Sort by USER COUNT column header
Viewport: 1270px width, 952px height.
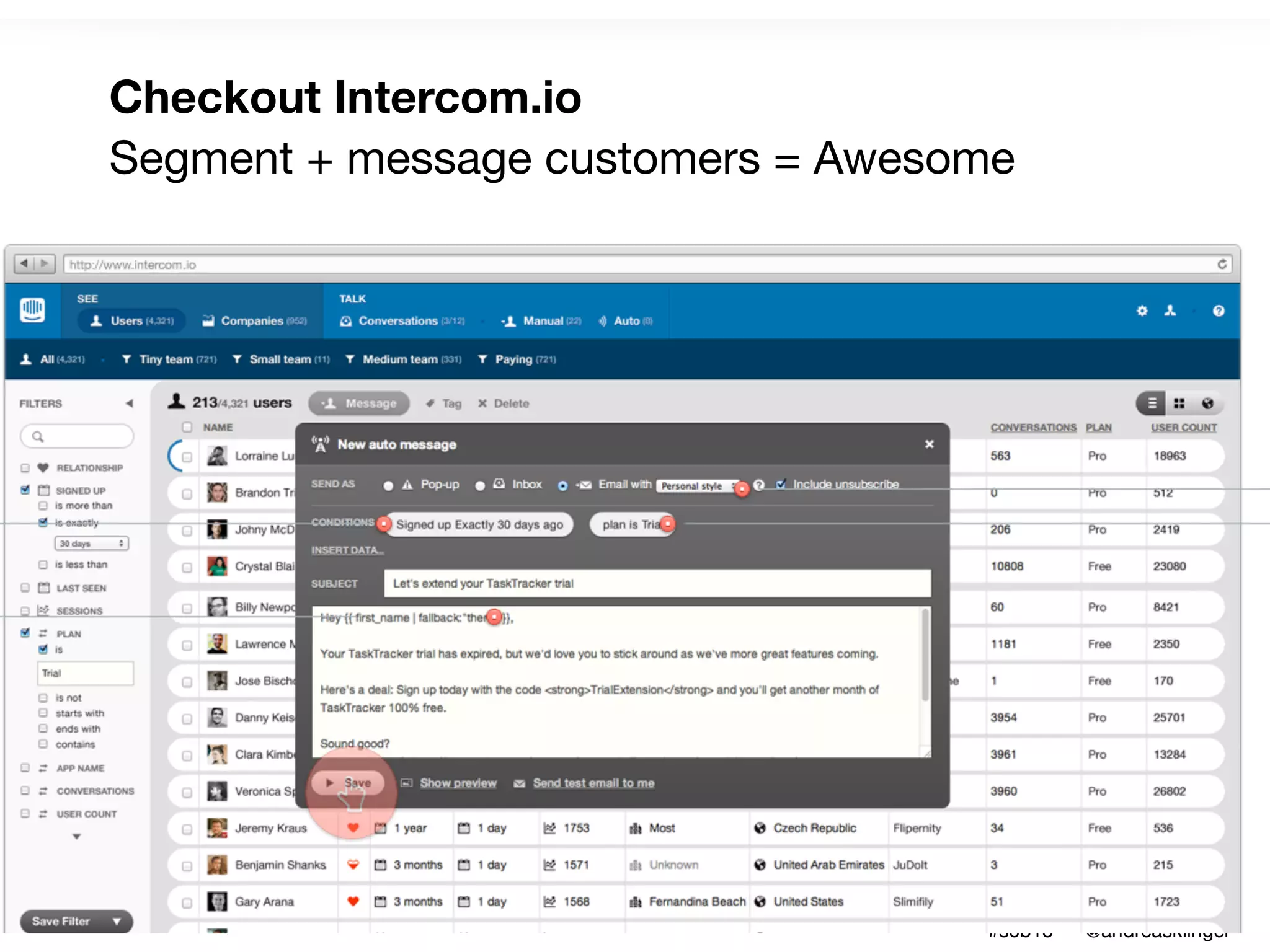[x=1184, y=428]
